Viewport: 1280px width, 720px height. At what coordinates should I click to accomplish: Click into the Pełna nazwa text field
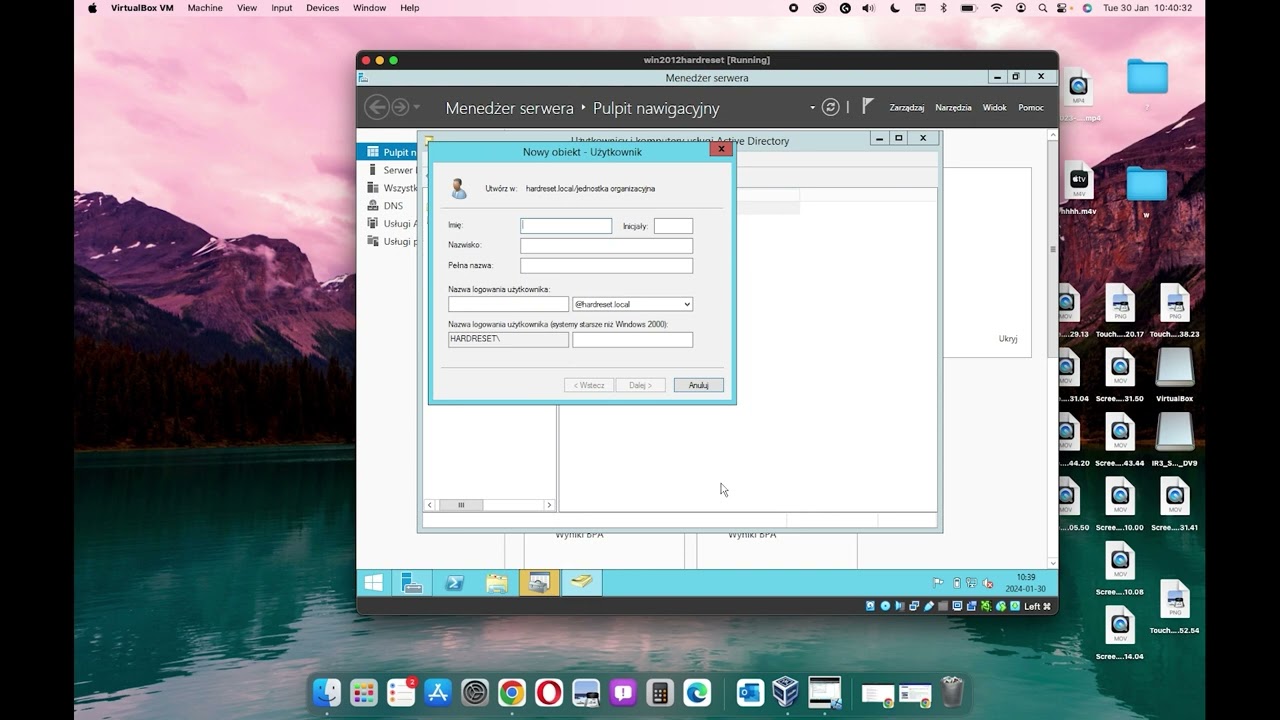pos(606,266)
